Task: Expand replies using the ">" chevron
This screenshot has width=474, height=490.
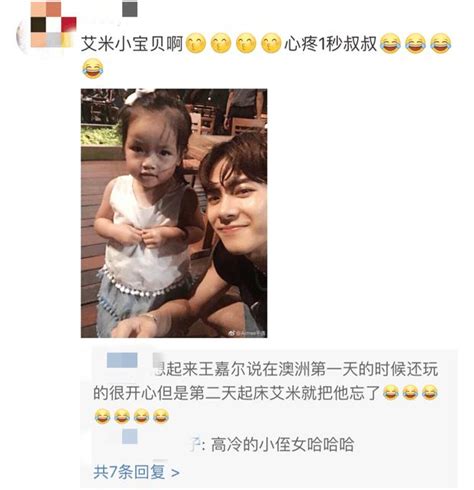Action: pyautogui.click(x=175, y=473)
